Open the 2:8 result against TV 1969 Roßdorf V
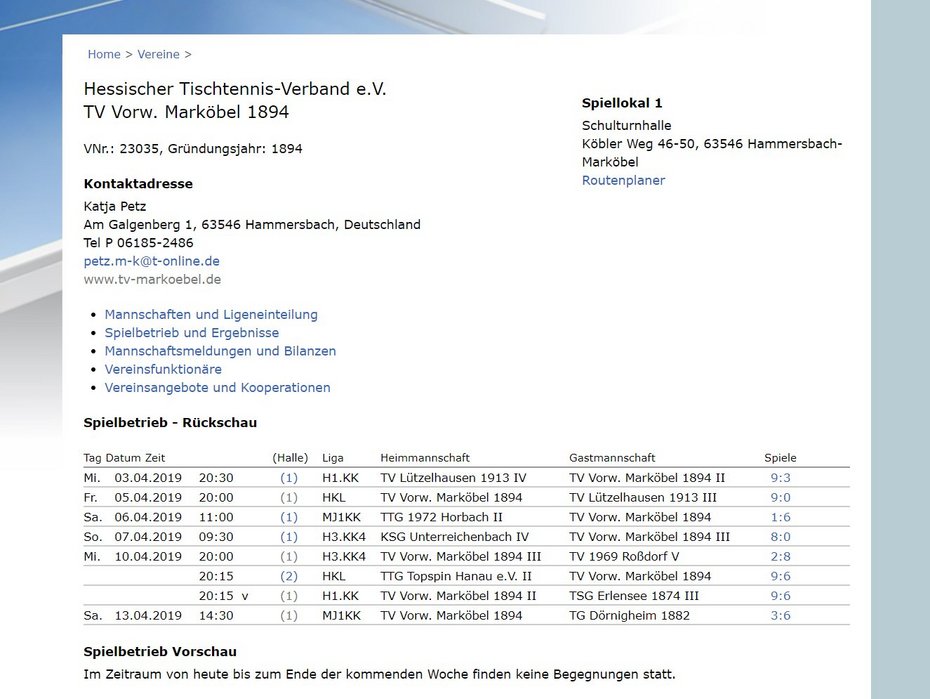This screenshot has width=930, height=699. [781, 556]
